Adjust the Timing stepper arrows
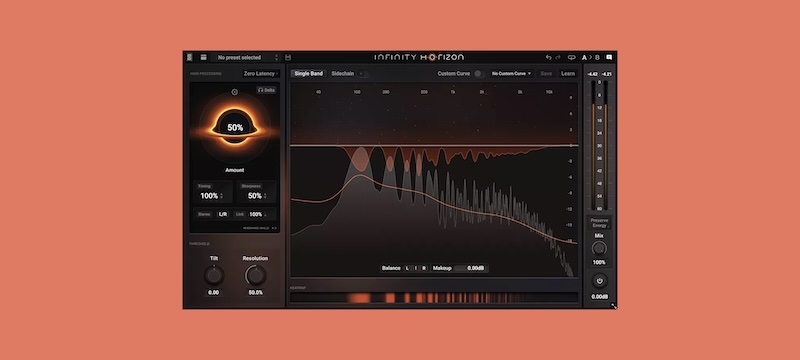The image size is (800, 360). (x=221, y=196)
